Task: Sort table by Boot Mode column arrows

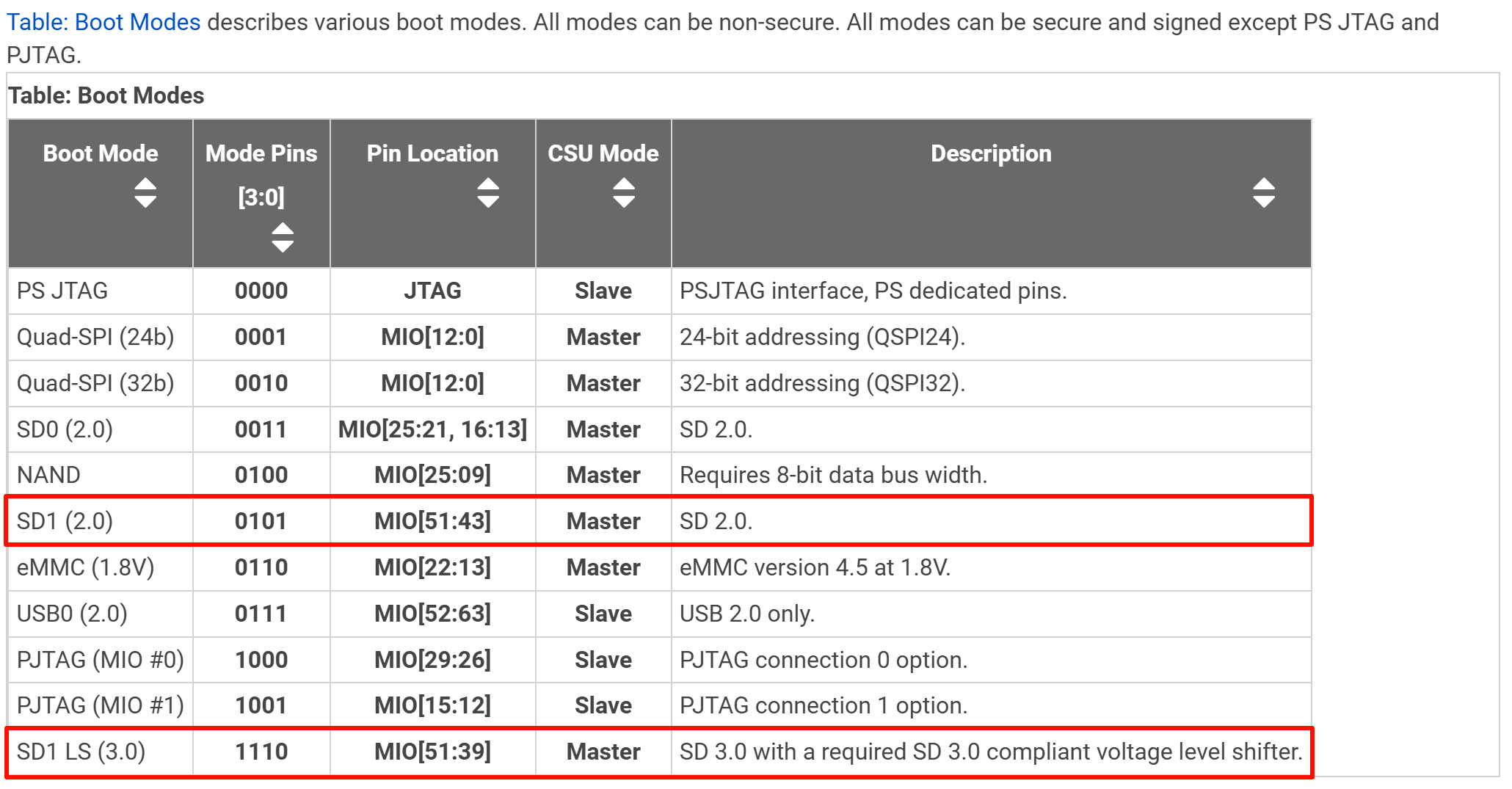Action: (x=145, y=193)
